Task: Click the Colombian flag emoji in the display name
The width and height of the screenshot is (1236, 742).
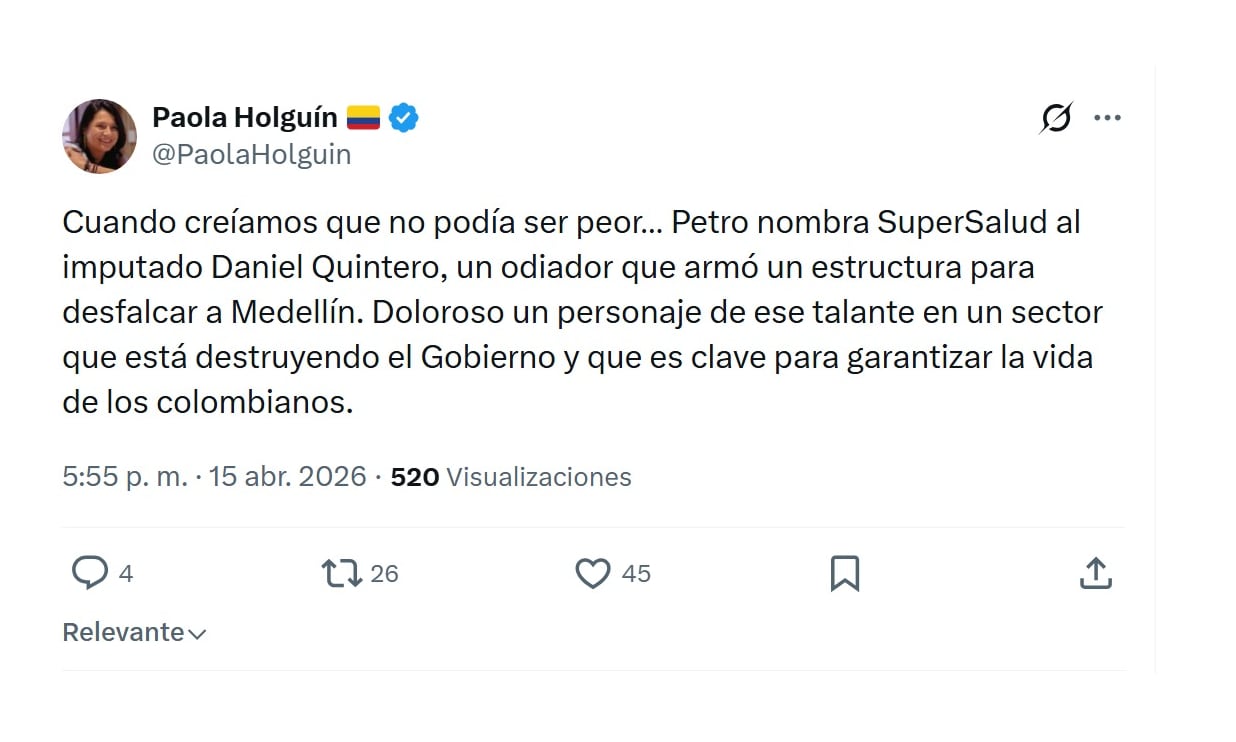Action: [362, 115]
